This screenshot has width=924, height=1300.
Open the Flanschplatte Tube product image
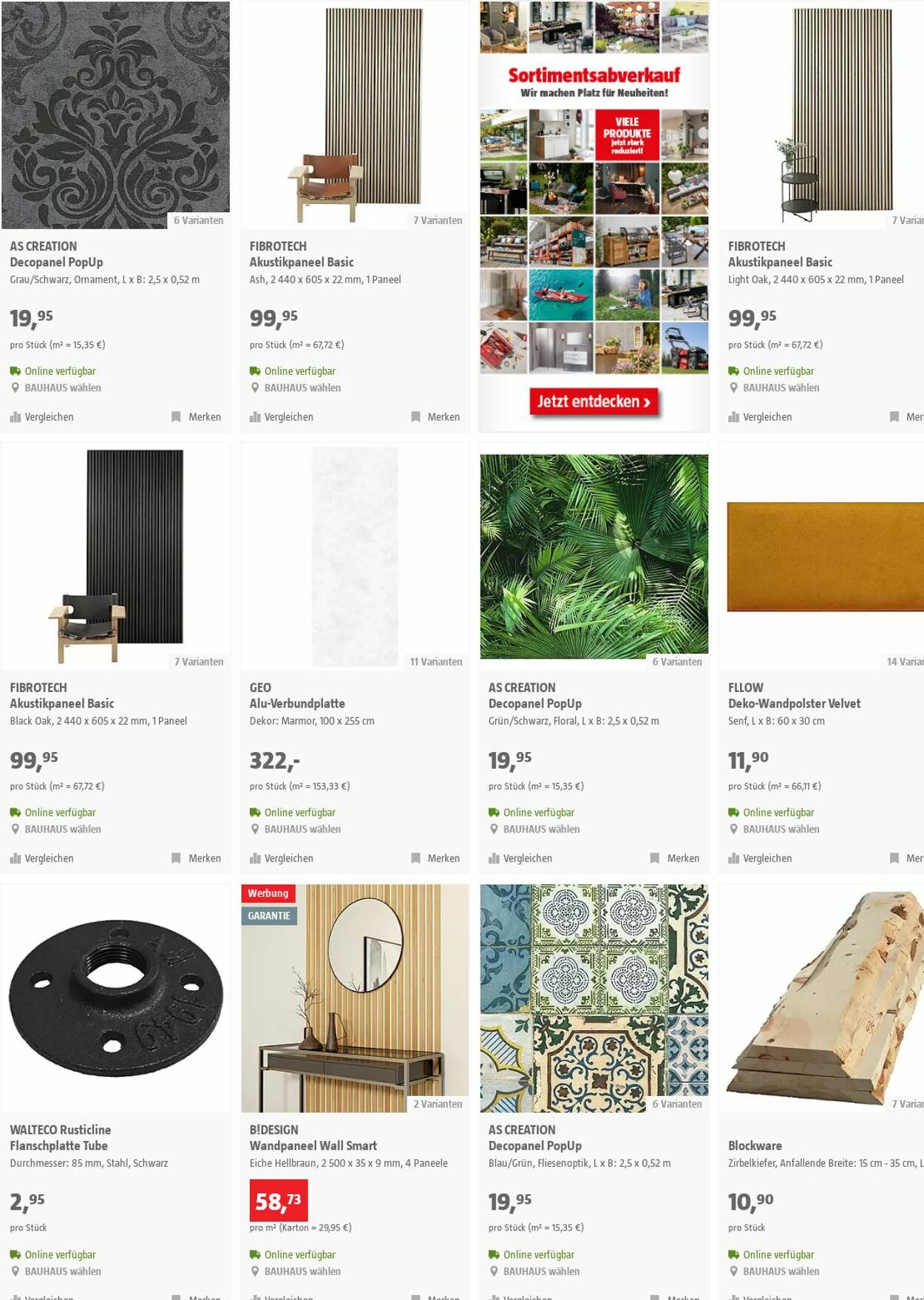(x=116, y=998)
